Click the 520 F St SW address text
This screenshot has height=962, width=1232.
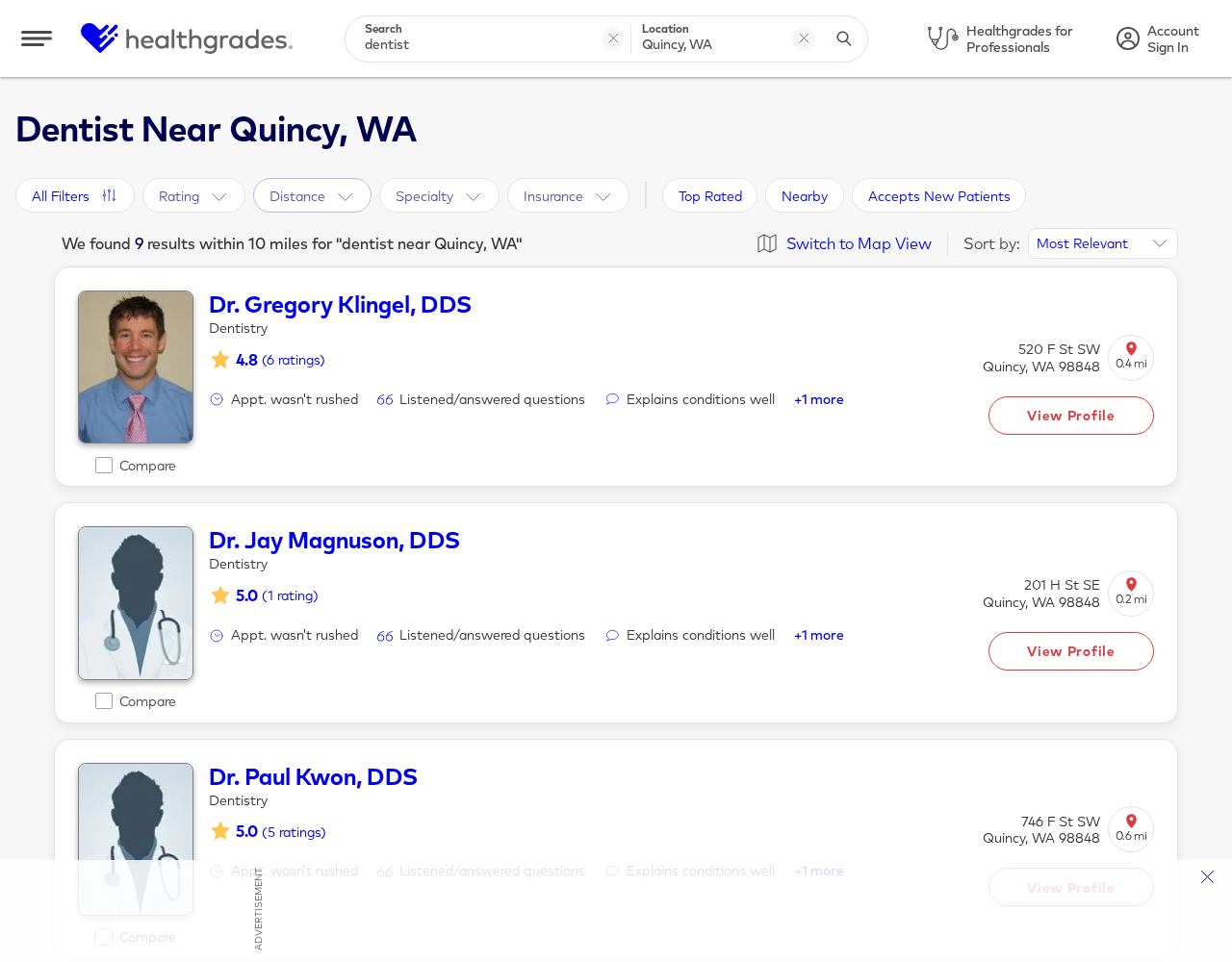tap(1059, 349)
